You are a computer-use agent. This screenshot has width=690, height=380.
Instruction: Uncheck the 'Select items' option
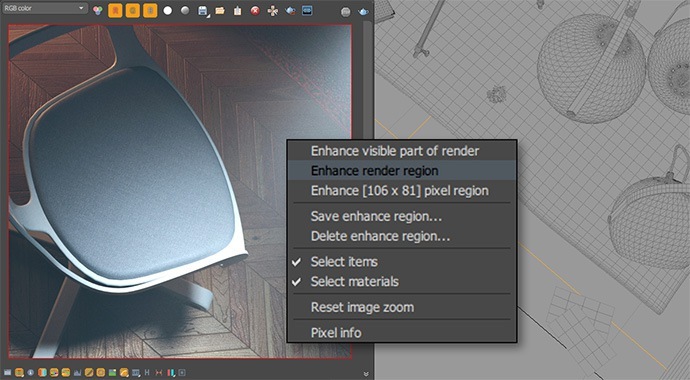tap(402, 262)
